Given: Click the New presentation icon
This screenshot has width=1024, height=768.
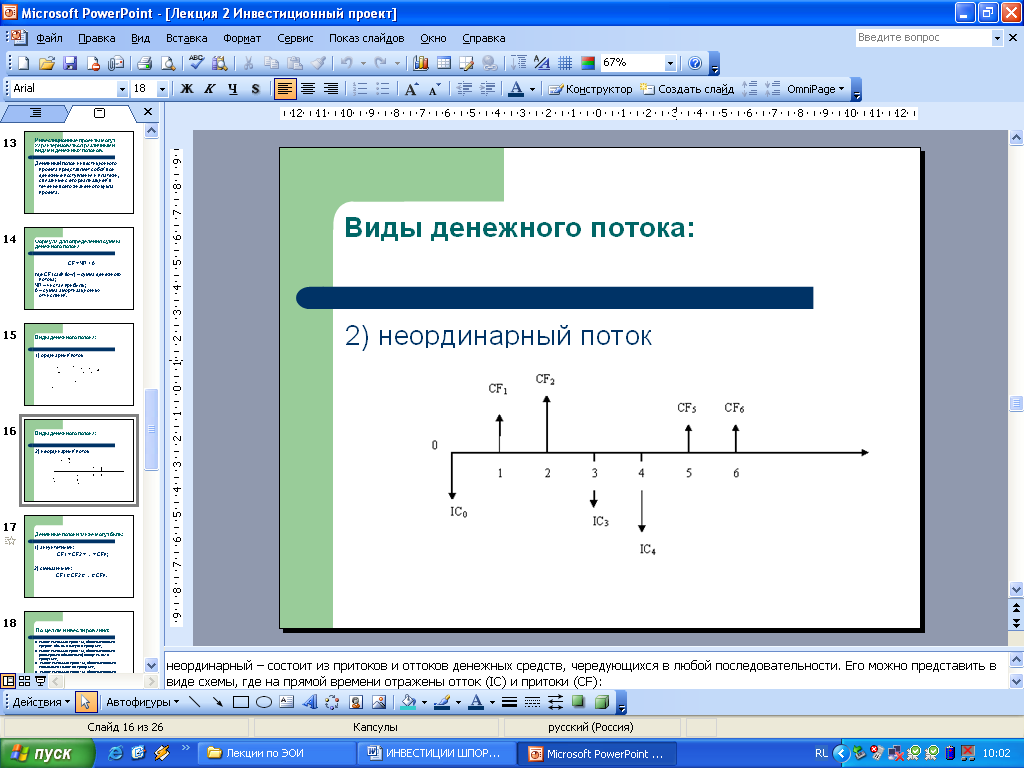Looking at the screenshot, I should (x=24, y=63).
